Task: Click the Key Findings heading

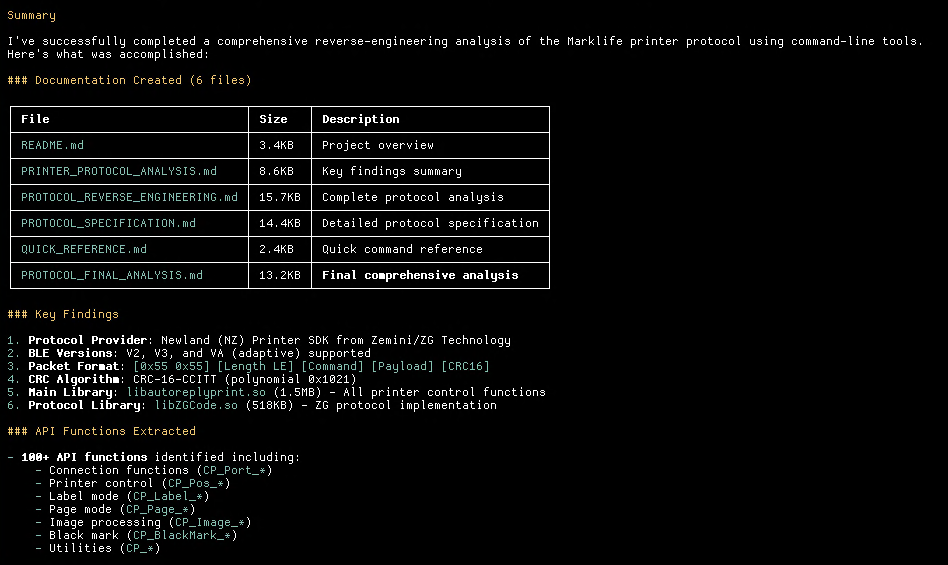Action: 63,314
